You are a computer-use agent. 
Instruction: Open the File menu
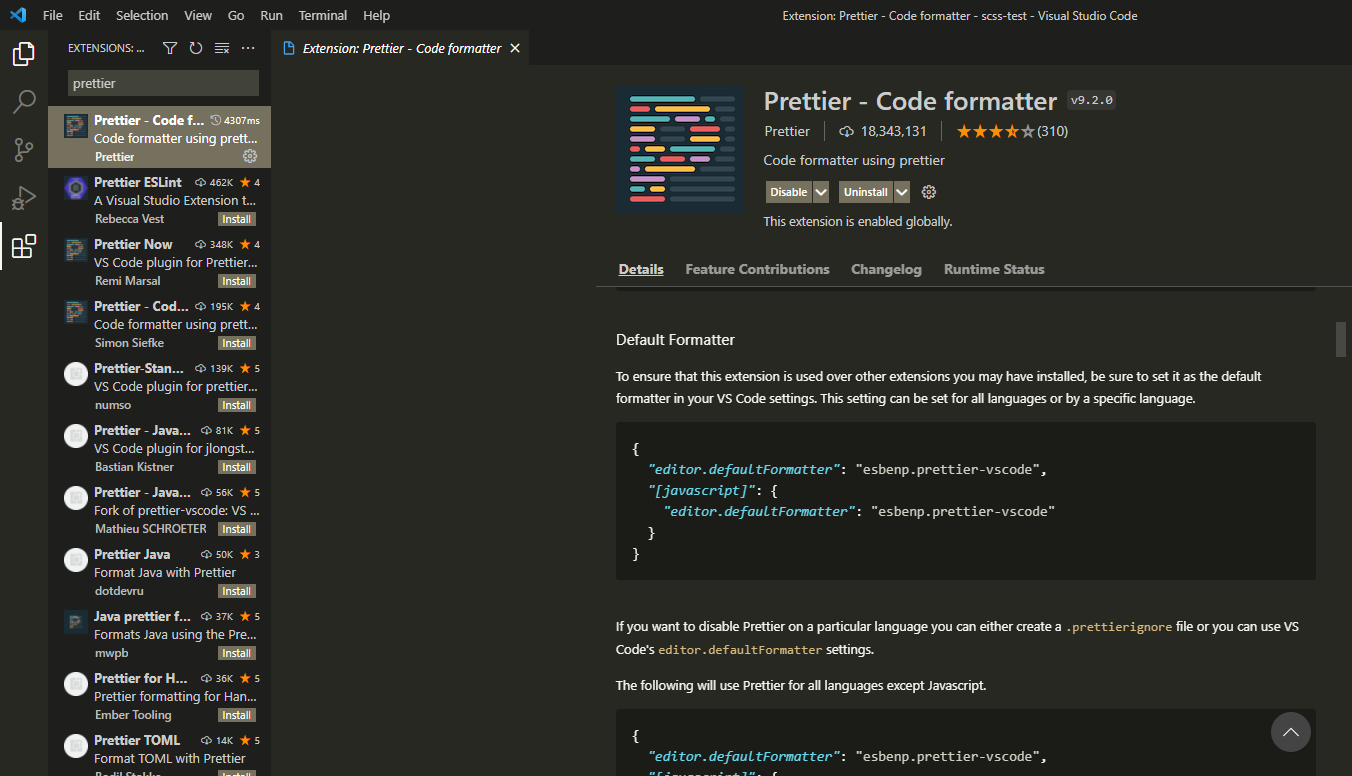pyautogui.click(x=53, y=15)
